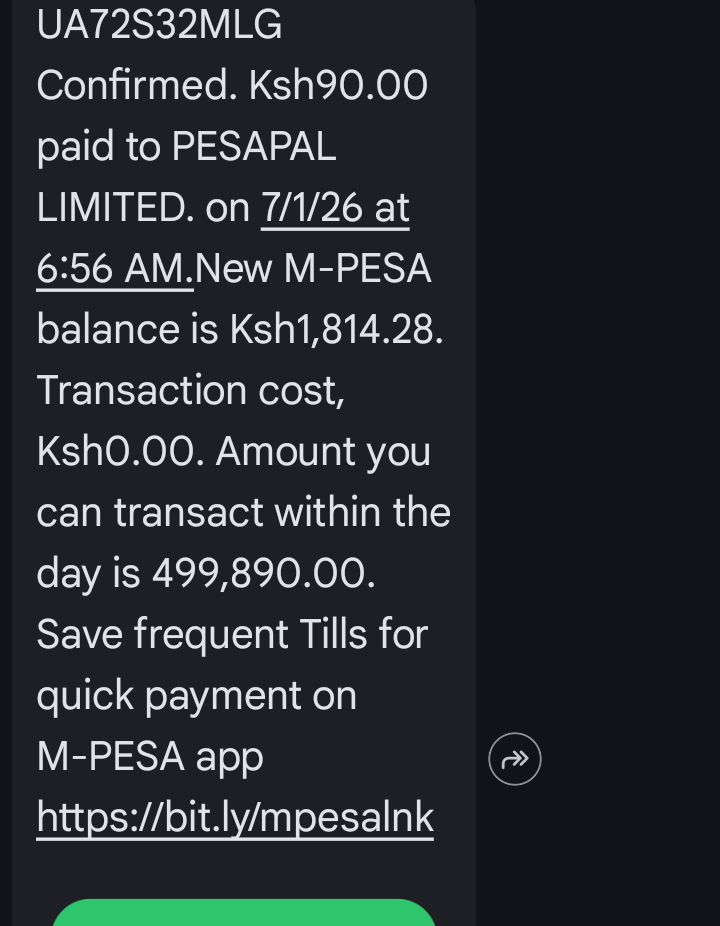Tap 'Save frequent Tills for' line
Screen dimensions: 720x926
click(232, 634)
